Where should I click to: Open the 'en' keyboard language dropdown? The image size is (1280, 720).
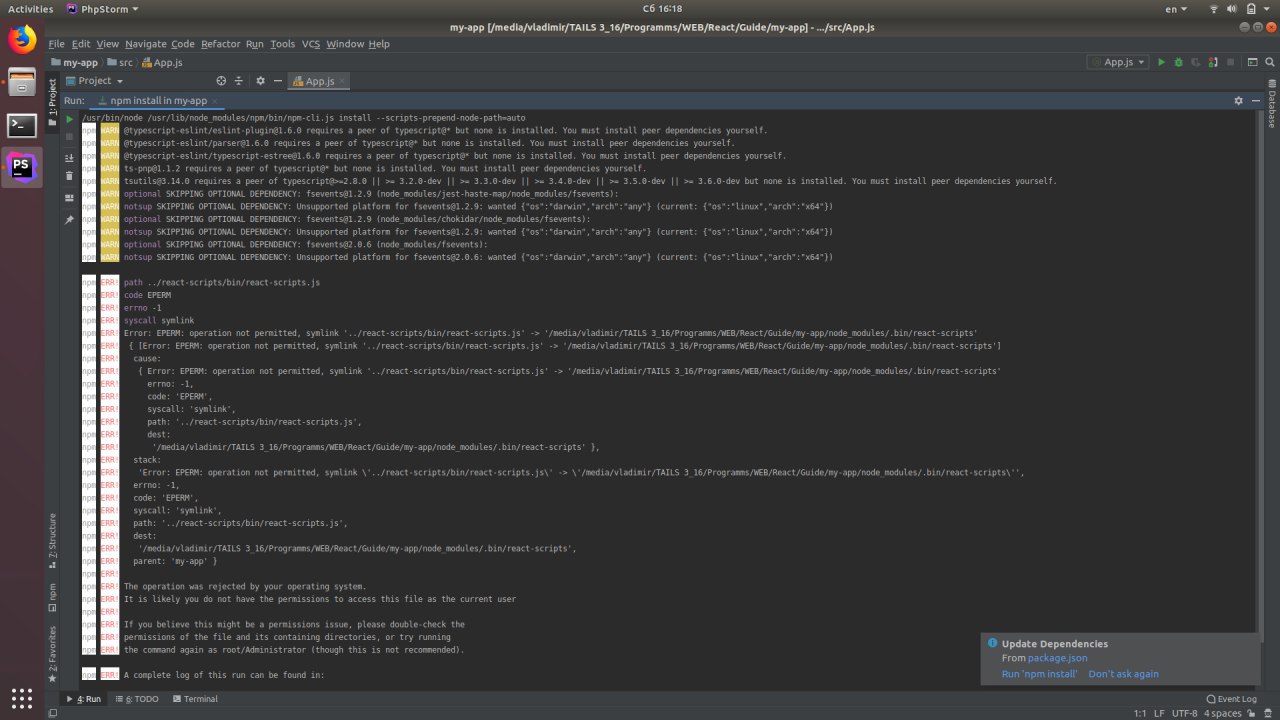click(1174, 8)
